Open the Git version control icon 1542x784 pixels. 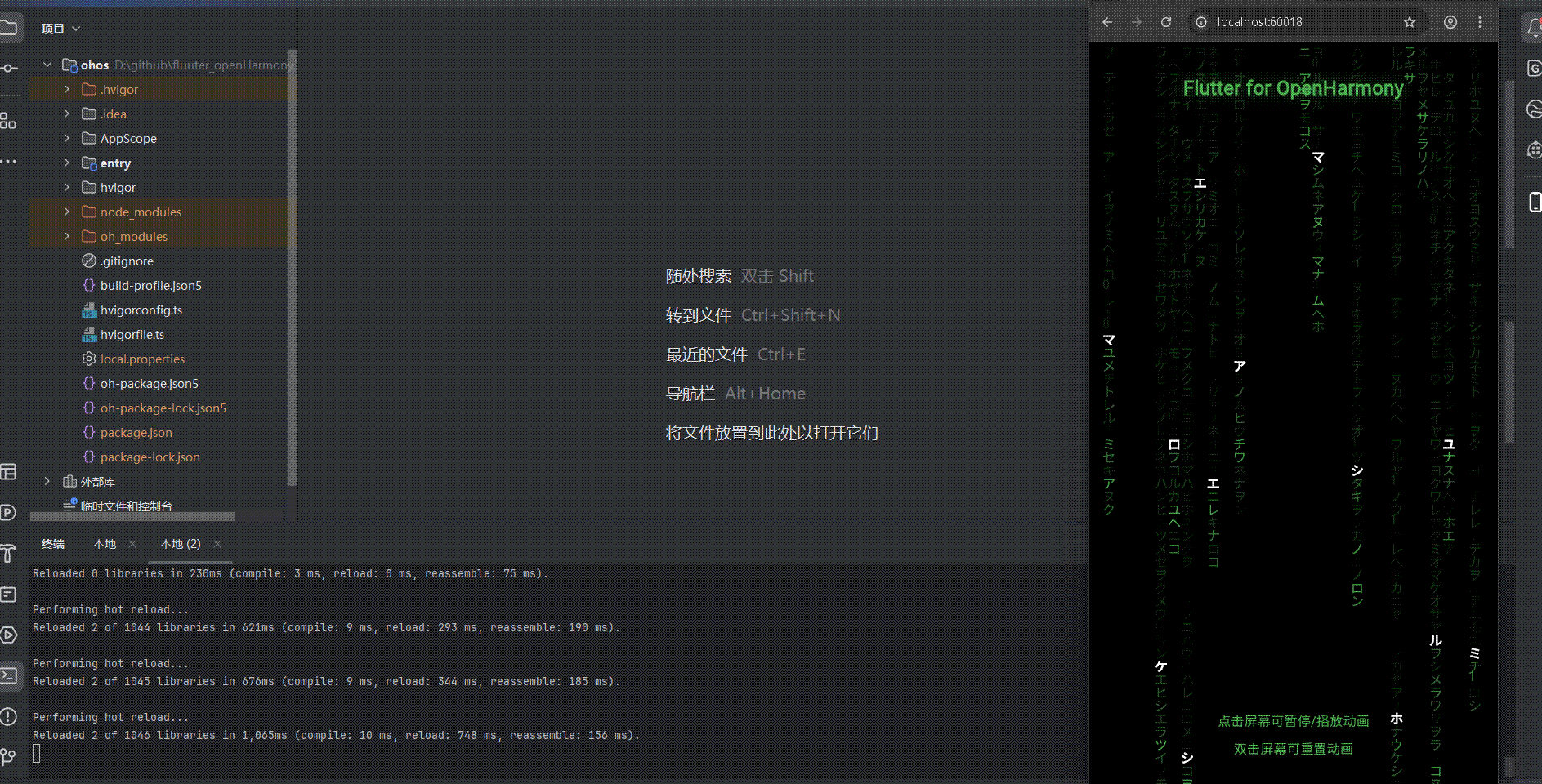point(8,757)
